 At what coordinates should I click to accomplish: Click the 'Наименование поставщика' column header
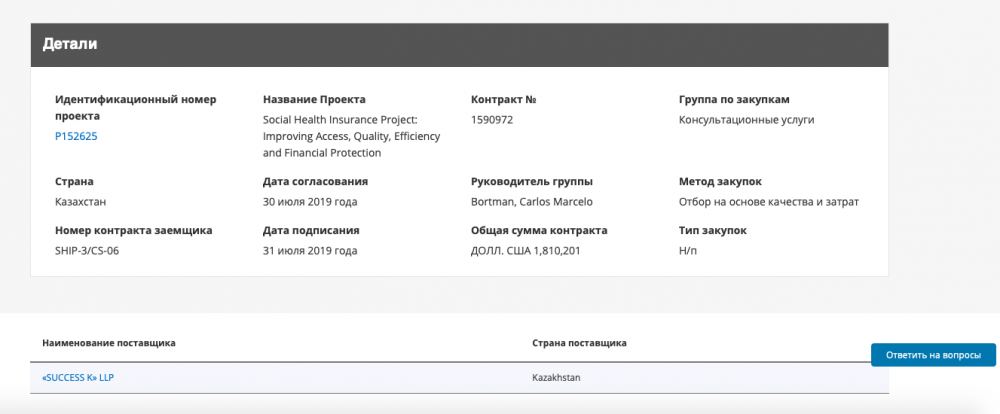(x=109, y=343)
